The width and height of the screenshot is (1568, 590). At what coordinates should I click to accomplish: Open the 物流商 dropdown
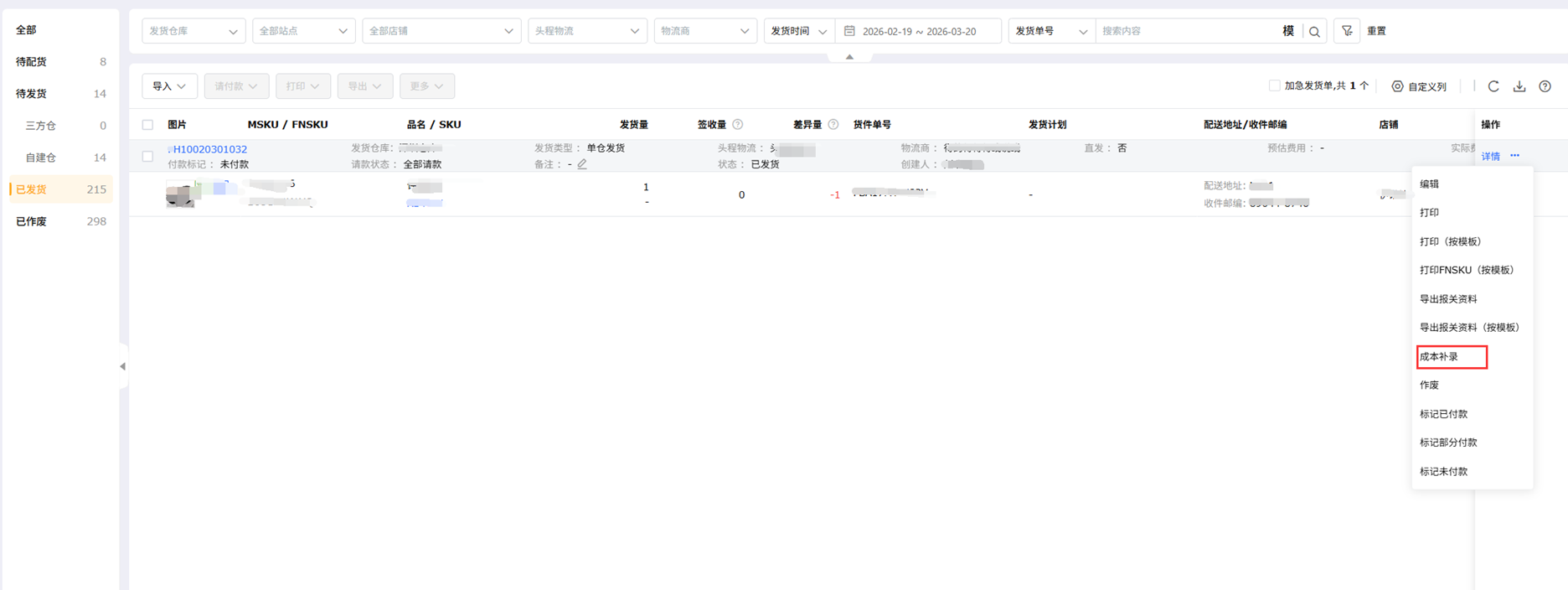coord(705,31)
